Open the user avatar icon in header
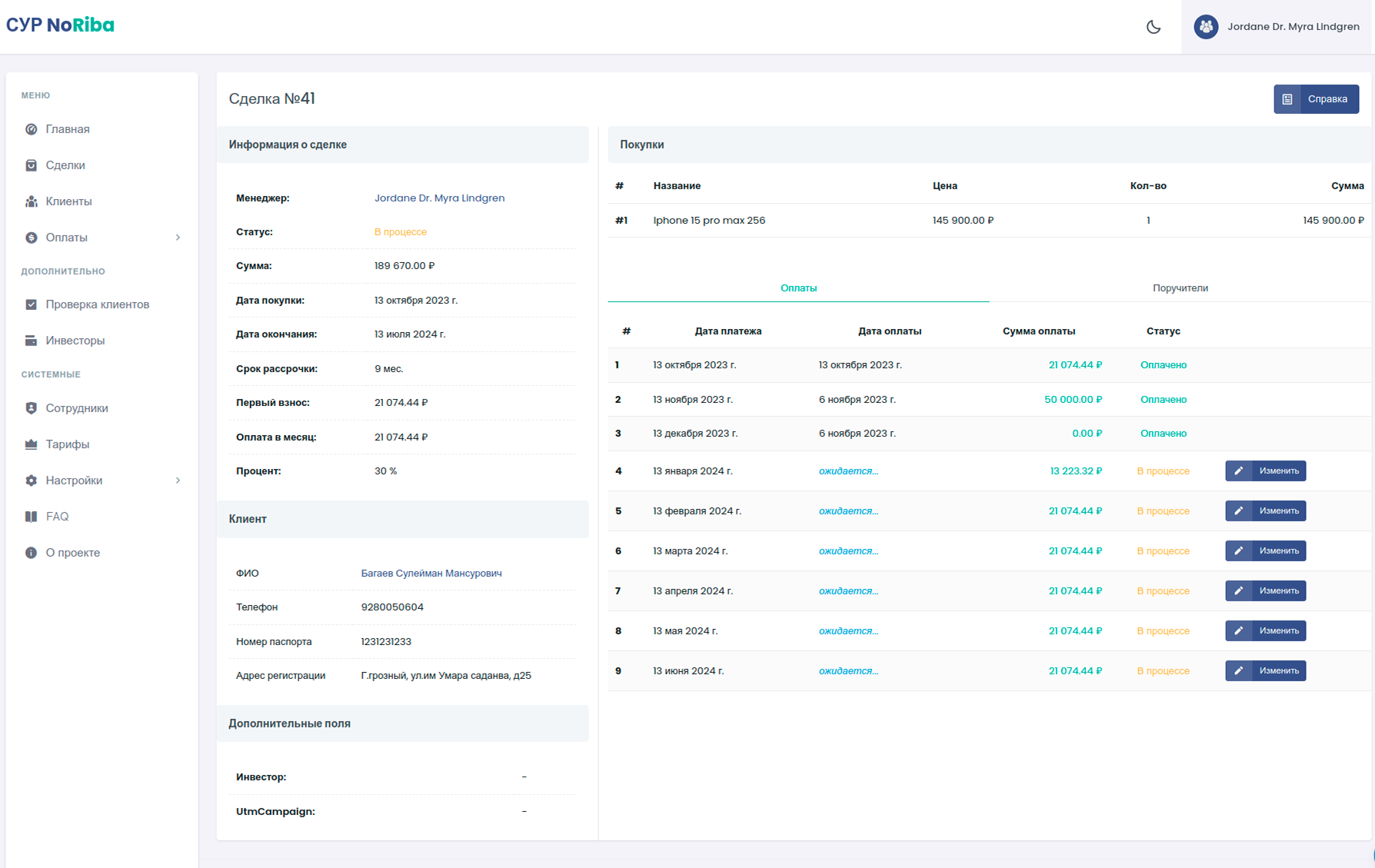The width and height of the screenshot is (1375, 868). tap(1205, 27)
